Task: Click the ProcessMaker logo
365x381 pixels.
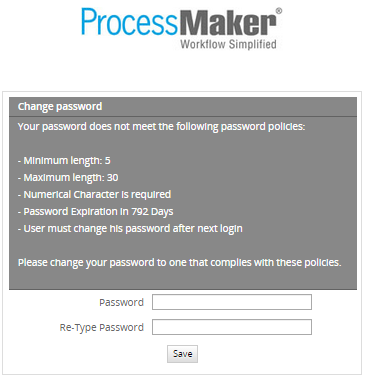Action: point(182,28)
